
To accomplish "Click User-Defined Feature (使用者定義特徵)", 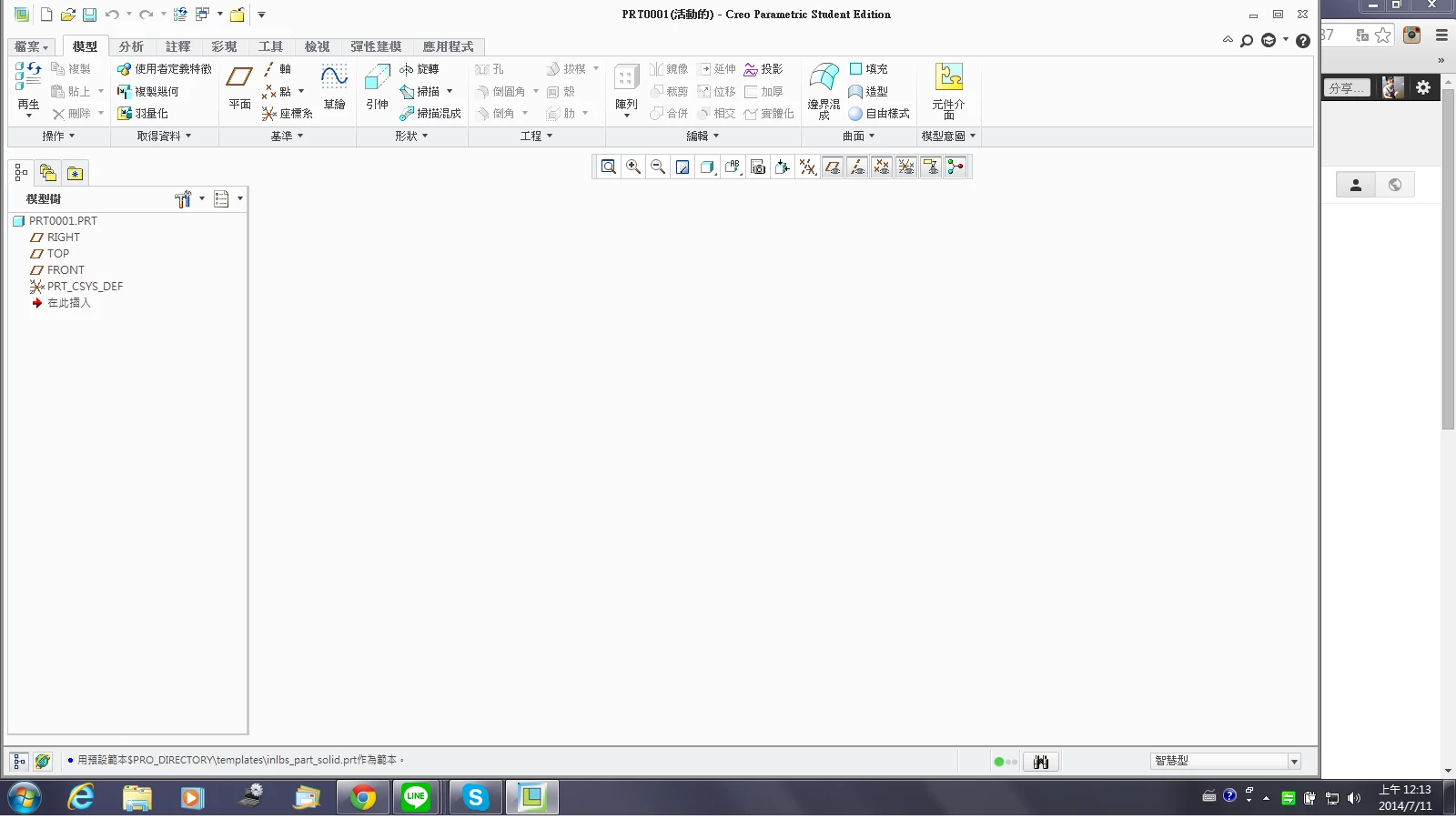I will [x=164, y=69].
